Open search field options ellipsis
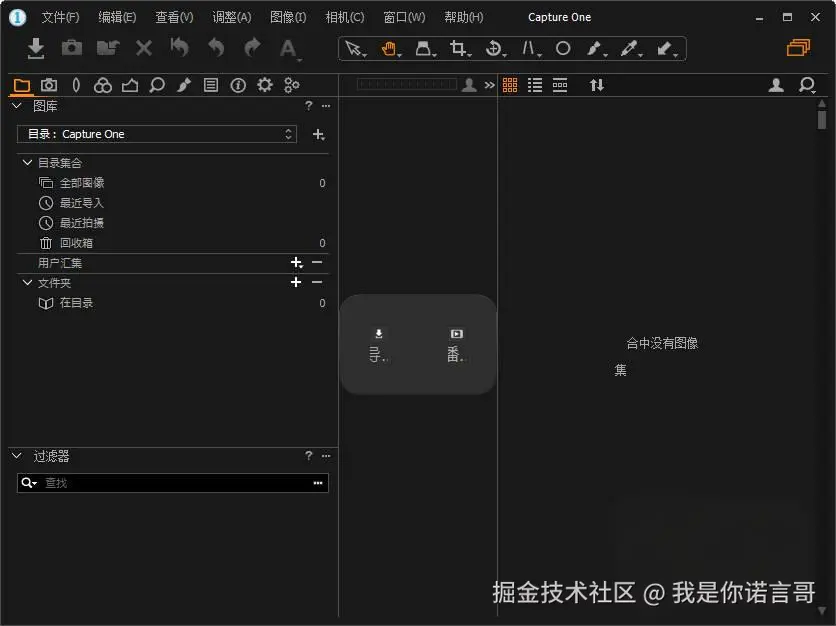The width and height of the screenshot is (836, 626). 318,483
